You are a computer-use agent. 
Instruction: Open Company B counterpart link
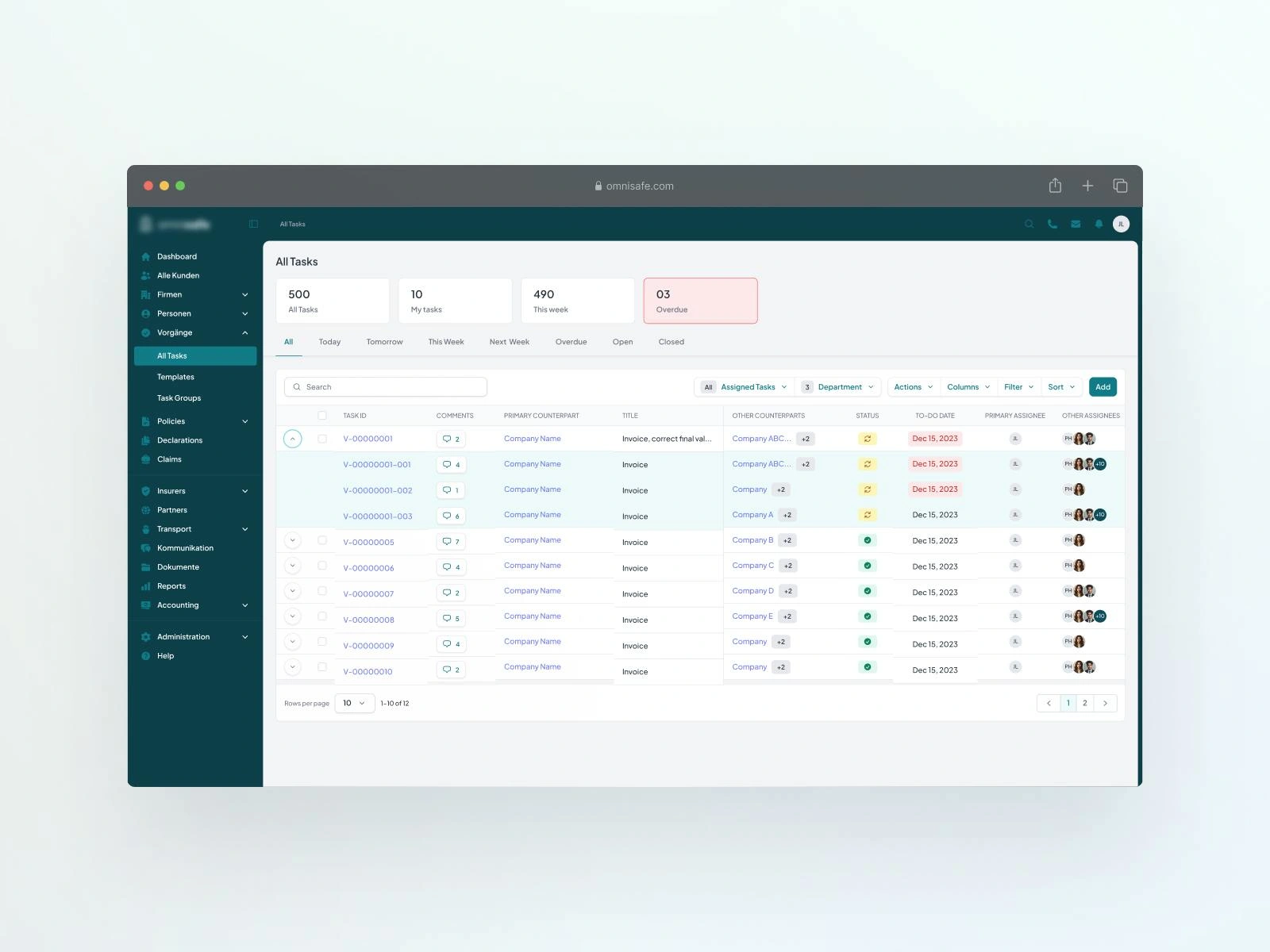[x=752, y=540]
